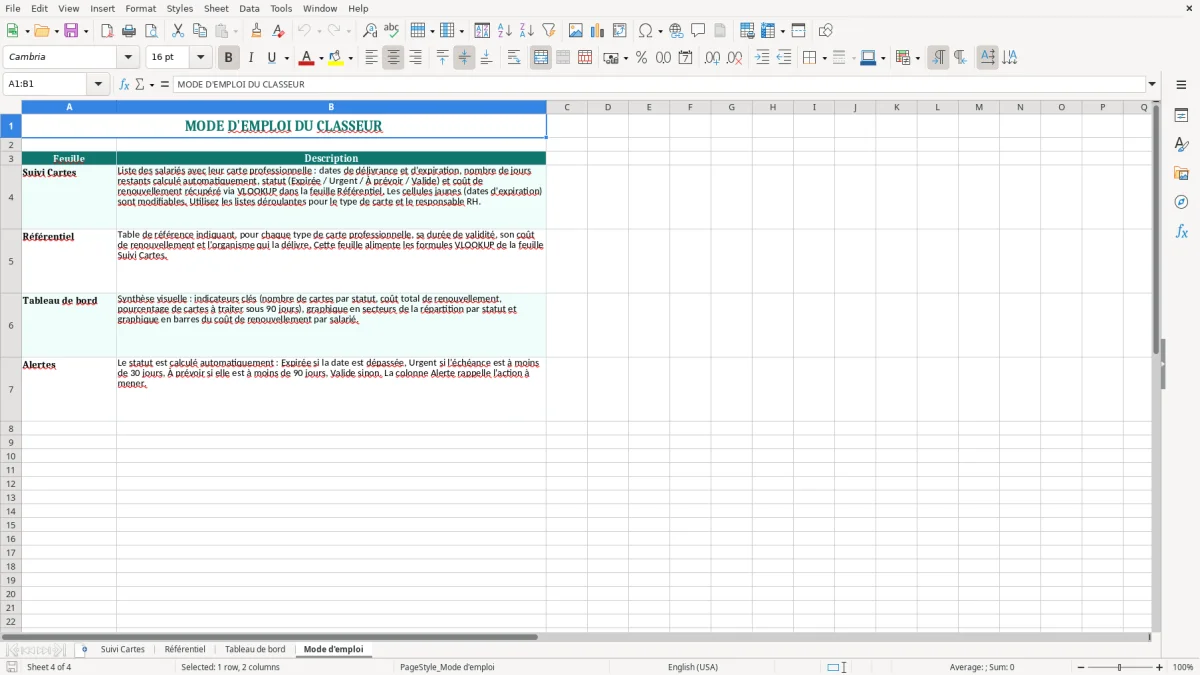Open the Styles menu

click(180, 8)
